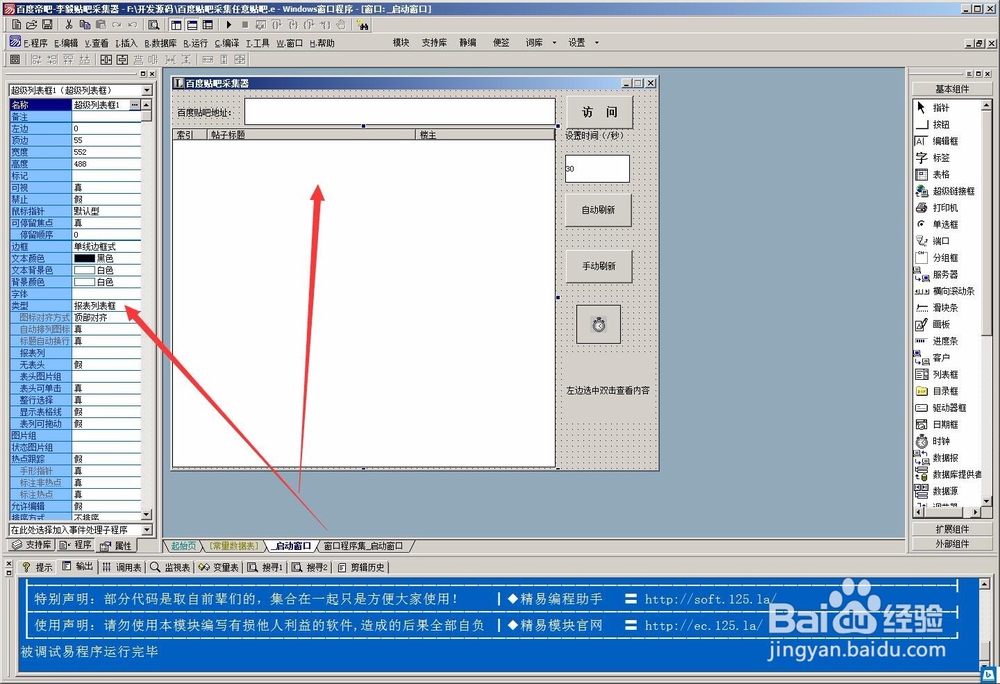1000x684 pixels.
Task: Open the B.数据库 menu
Action: pos(160,43)
